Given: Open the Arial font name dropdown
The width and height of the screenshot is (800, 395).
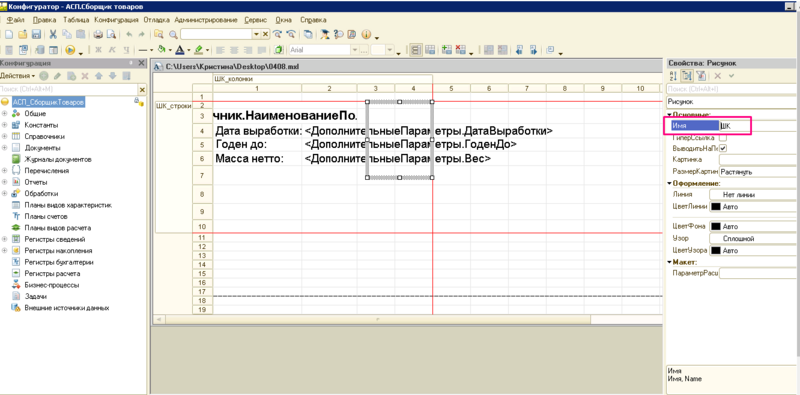Looking at the screenshot, I should (x=355, y=50).
